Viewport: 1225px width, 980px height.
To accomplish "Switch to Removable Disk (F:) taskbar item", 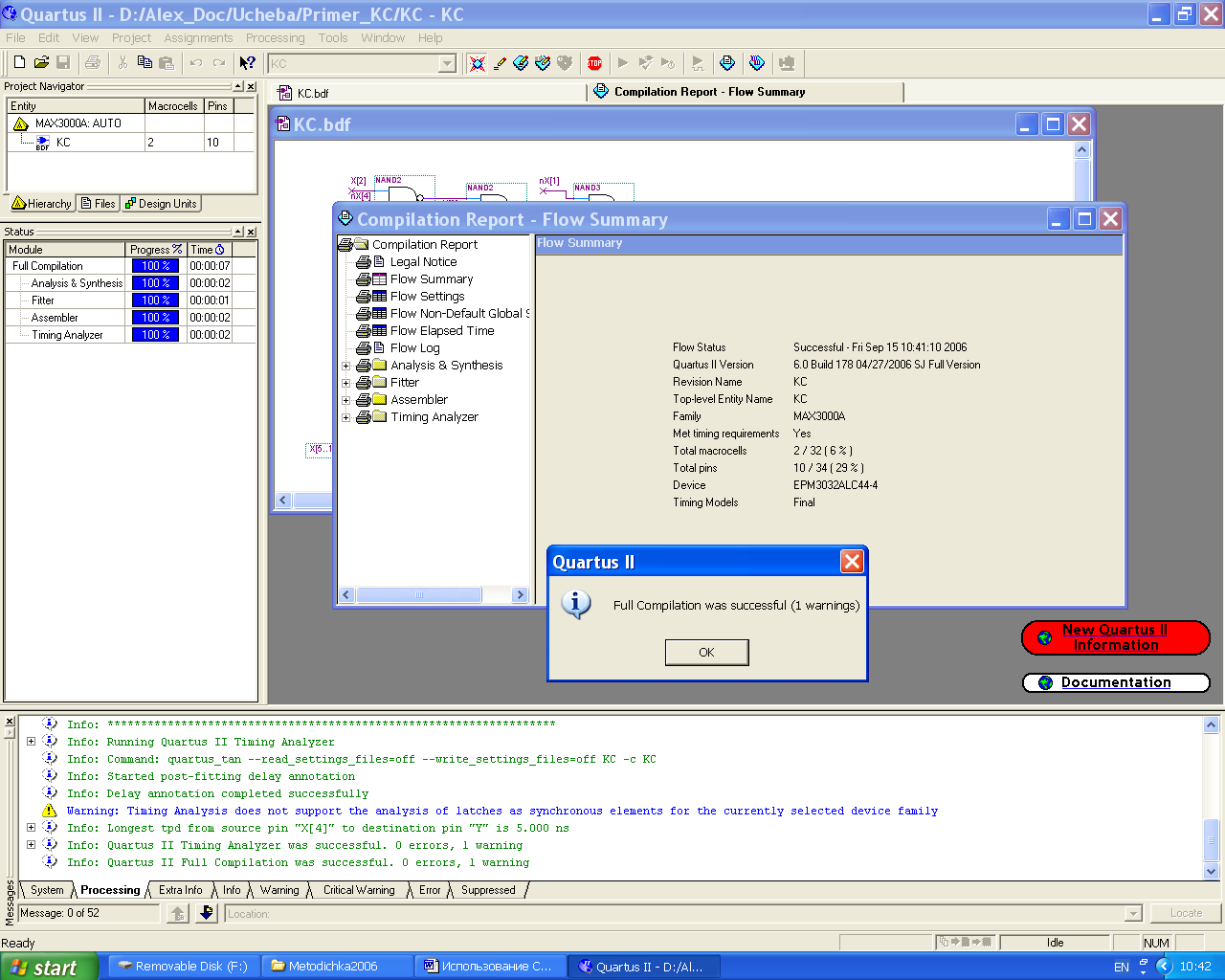I will click(184, 967).
